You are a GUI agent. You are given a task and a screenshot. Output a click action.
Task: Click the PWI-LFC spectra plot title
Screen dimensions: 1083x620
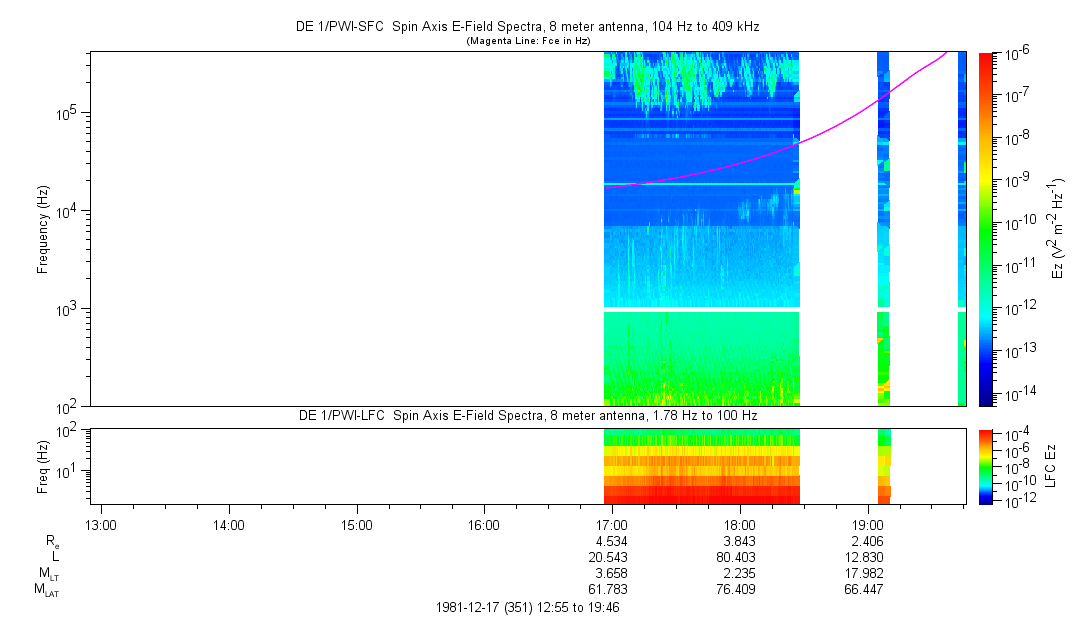coord(529,415)
